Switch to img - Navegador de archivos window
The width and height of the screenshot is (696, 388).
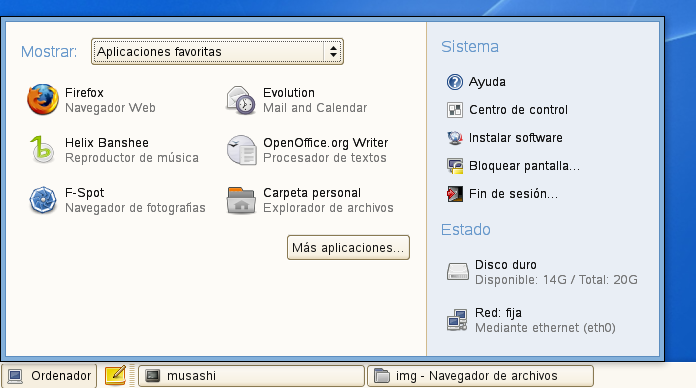point(481,376)
